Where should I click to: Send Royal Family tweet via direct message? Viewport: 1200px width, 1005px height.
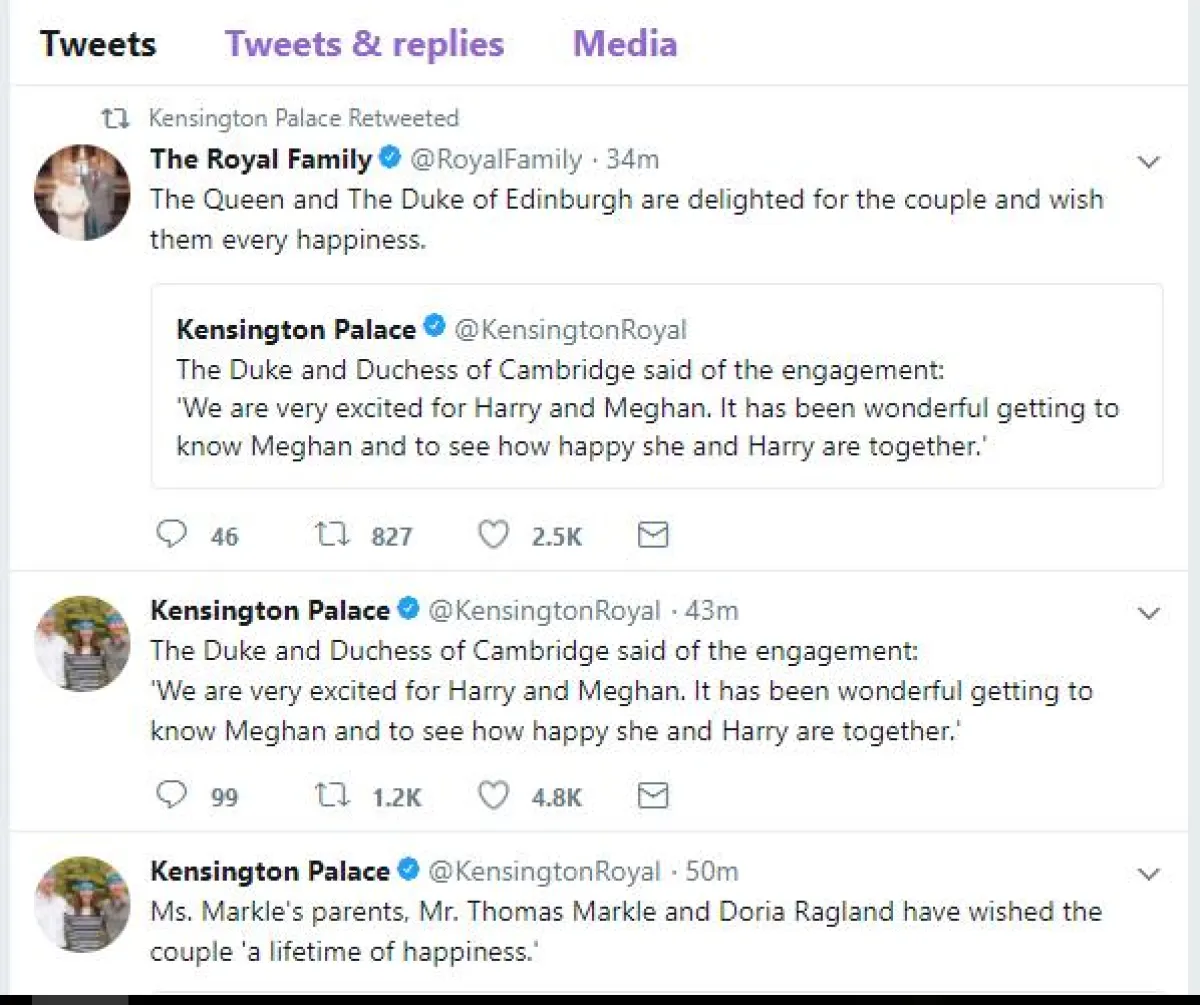(653, 535)
